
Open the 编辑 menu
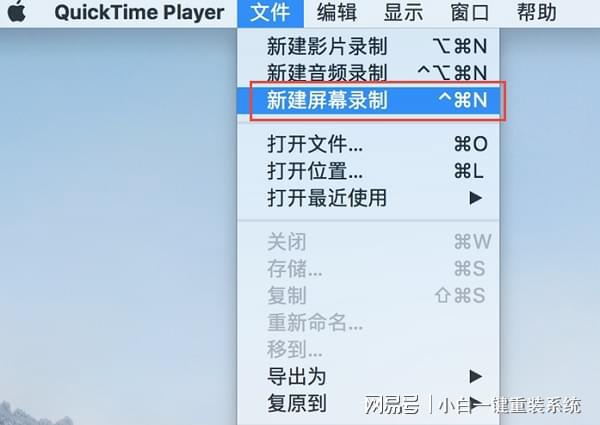pos(337,13)
